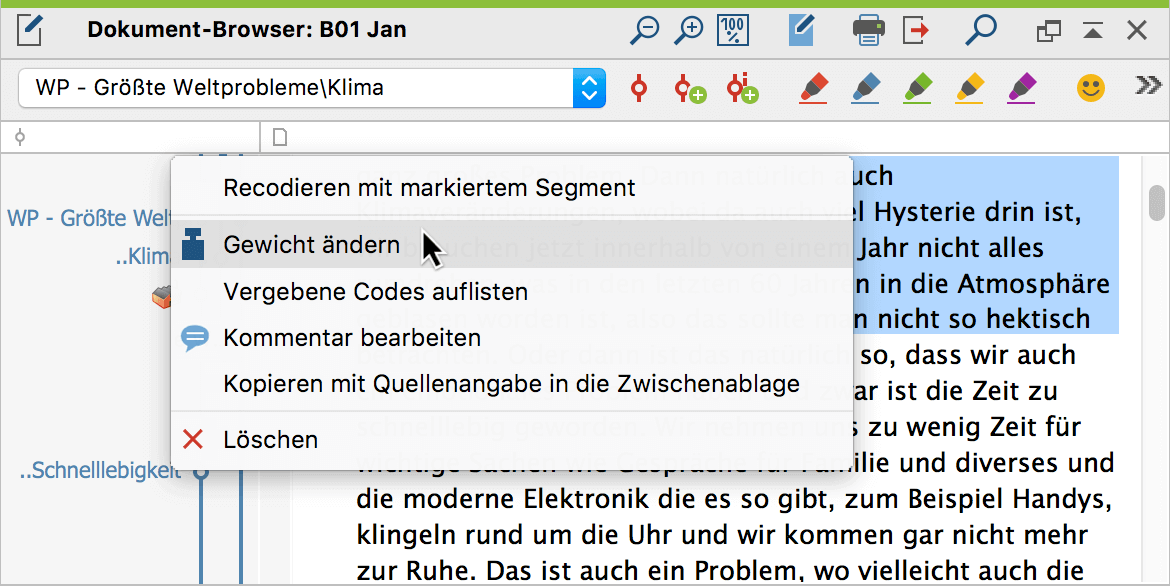Undock the Dokument-Browser window

click(x=1048, y=31)
